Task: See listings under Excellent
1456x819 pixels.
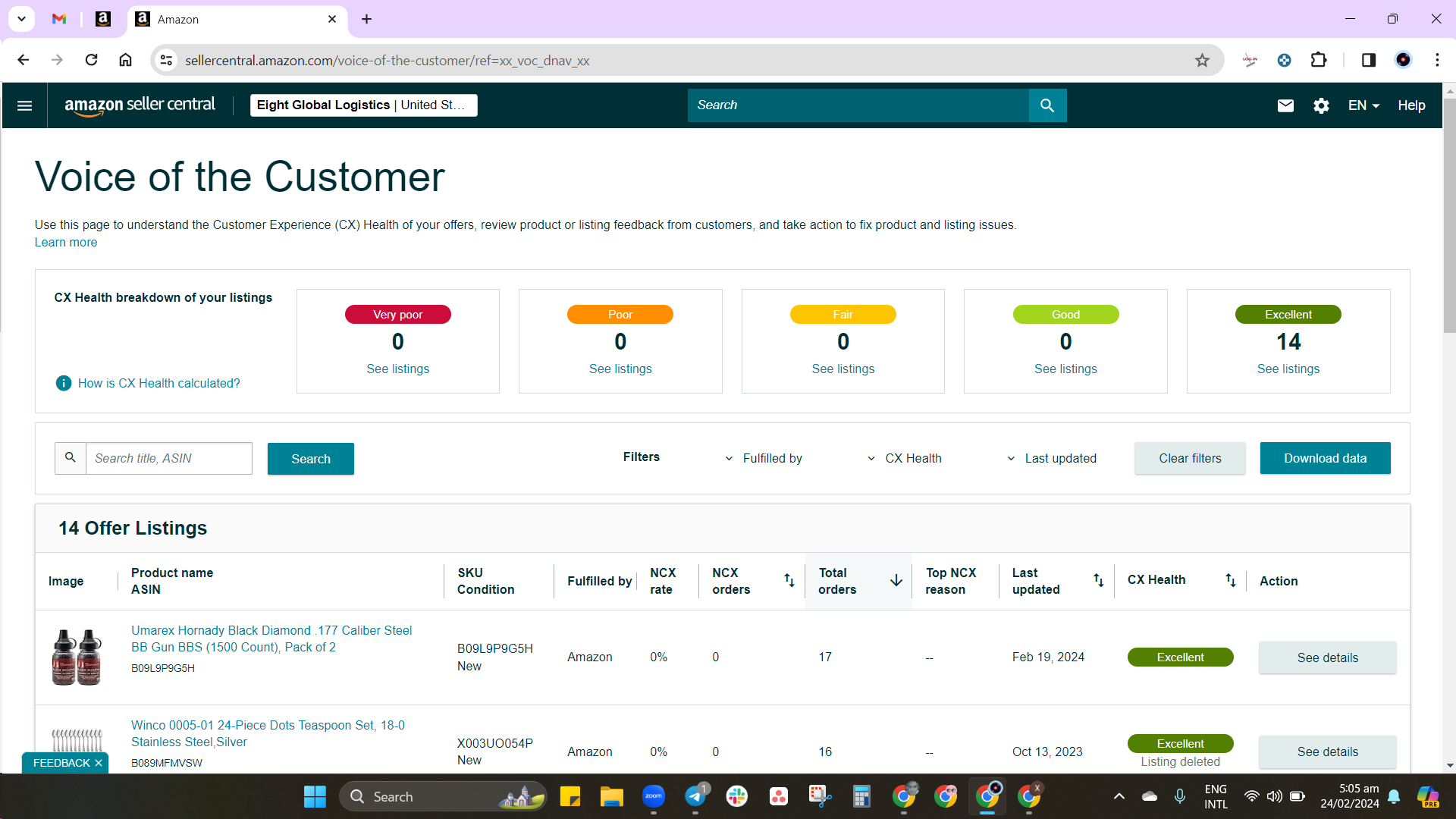Action: point(1288,369)
